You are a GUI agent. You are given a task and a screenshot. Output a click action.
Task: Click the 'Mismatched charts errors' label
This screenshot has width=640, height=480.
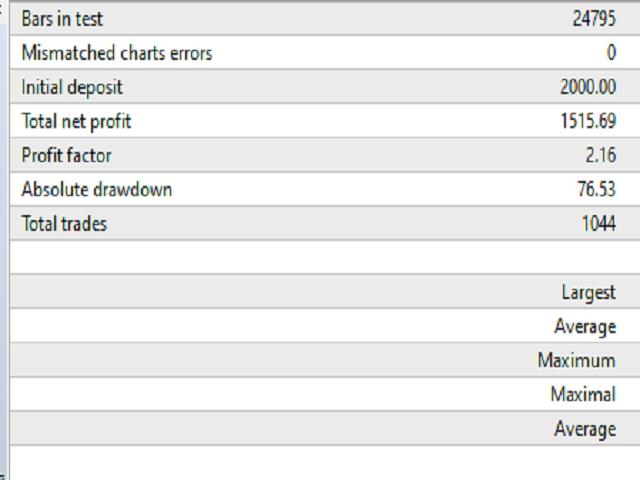point(117,53)
